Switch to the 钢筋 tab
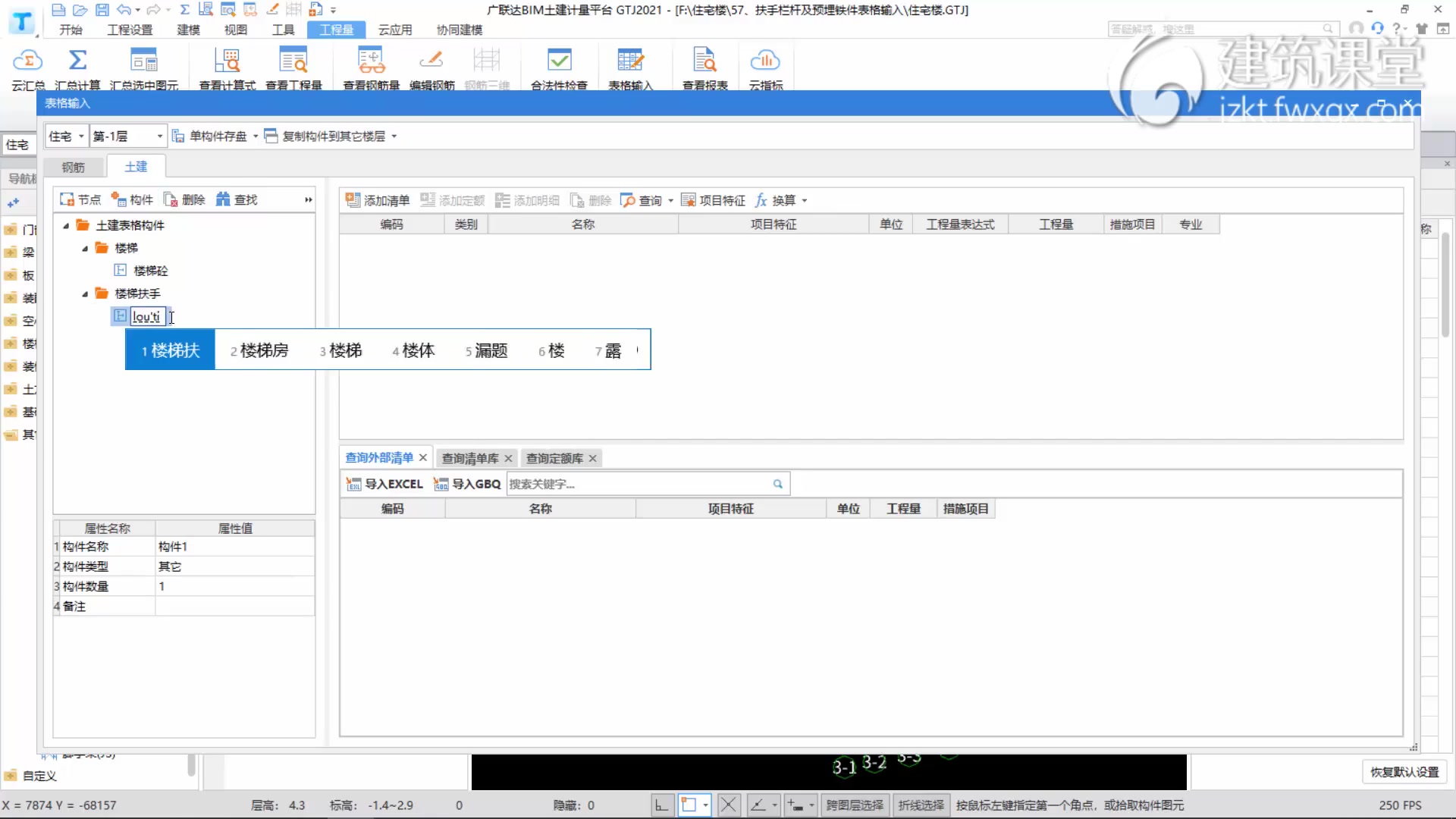The image size is (1456, 819). click(x=73, y=167)
